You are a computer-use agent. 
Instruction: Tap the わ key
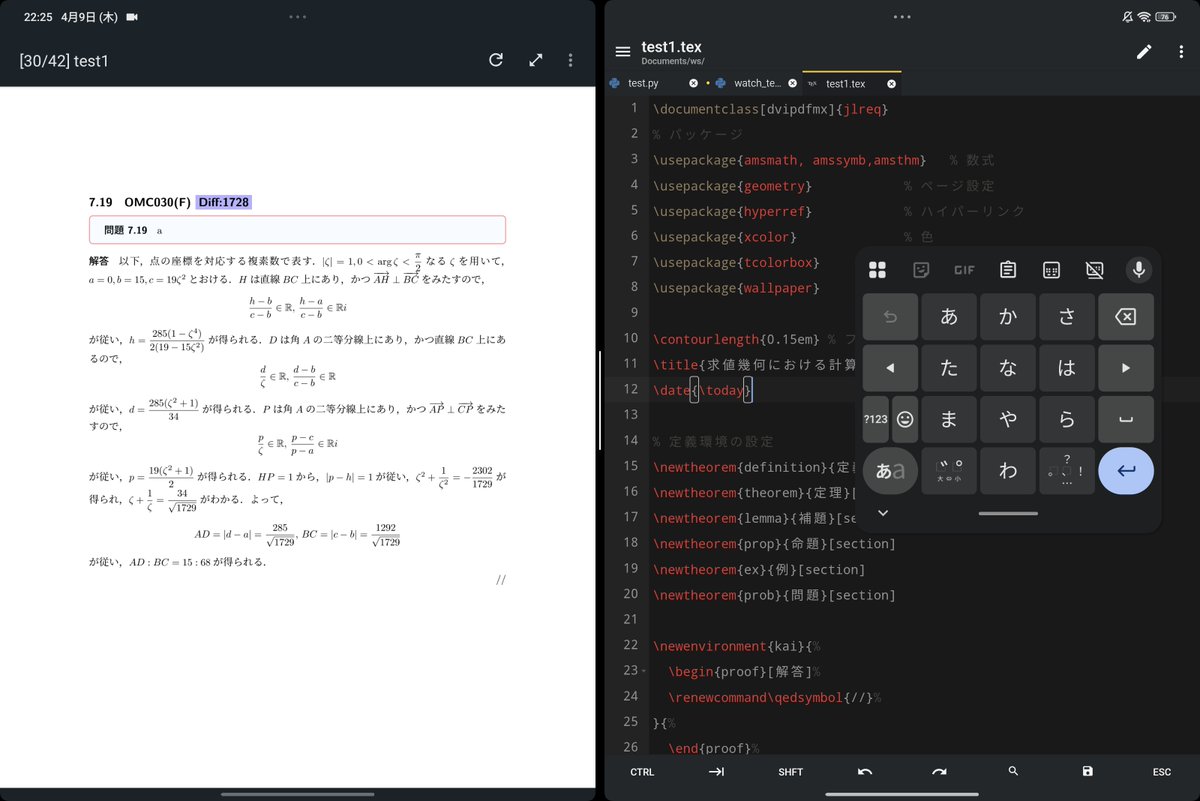pyautogui.click(x=1008, y=471)
